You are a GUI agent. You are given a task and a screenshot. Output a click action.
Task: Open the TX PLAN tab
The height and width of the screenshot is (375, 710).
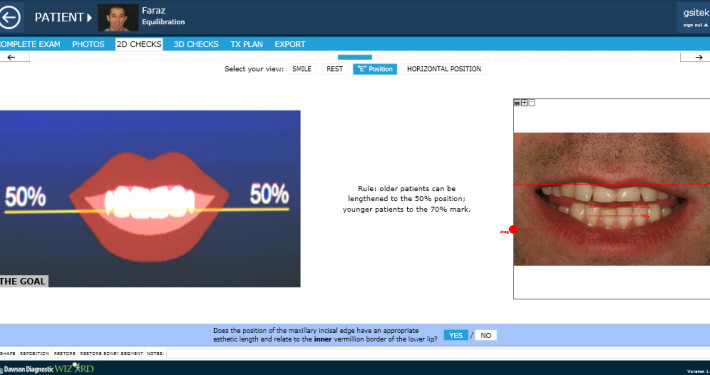click(x=246, y=44)
